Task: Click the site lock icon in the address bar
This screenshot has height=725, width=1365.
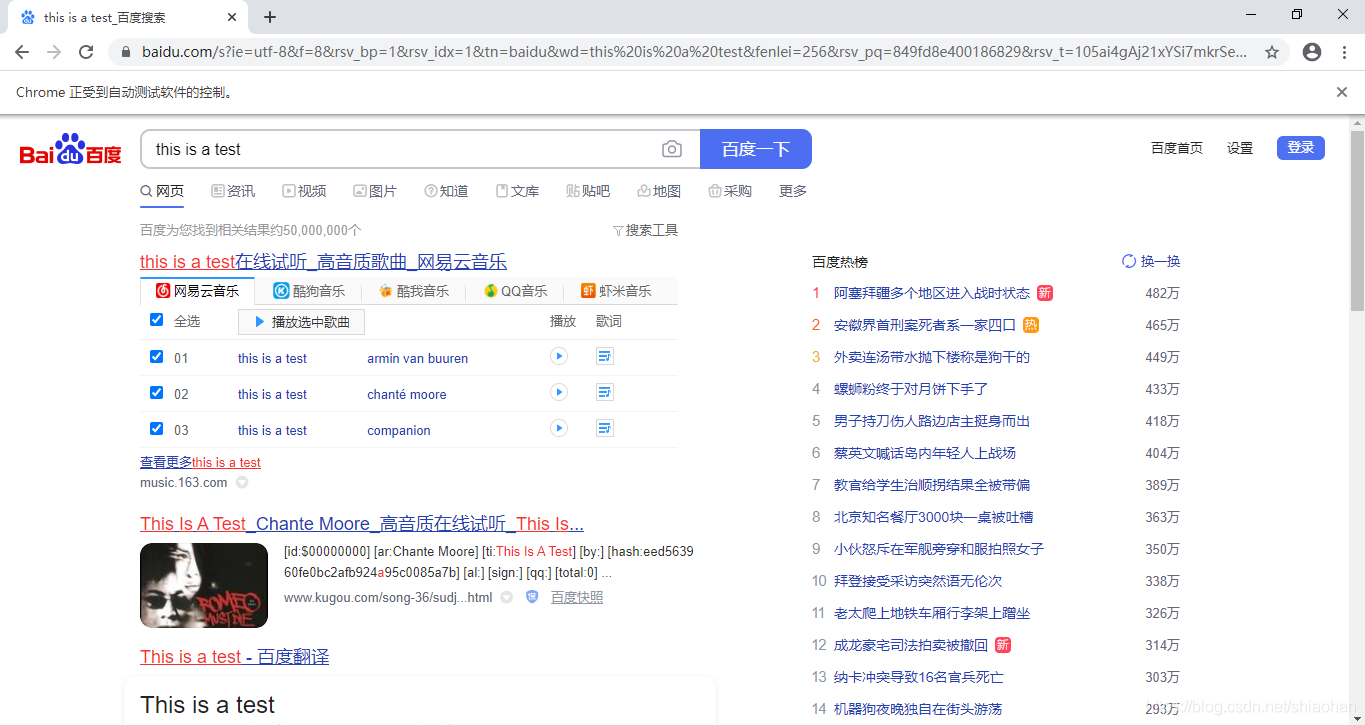Action: [126, 52]
